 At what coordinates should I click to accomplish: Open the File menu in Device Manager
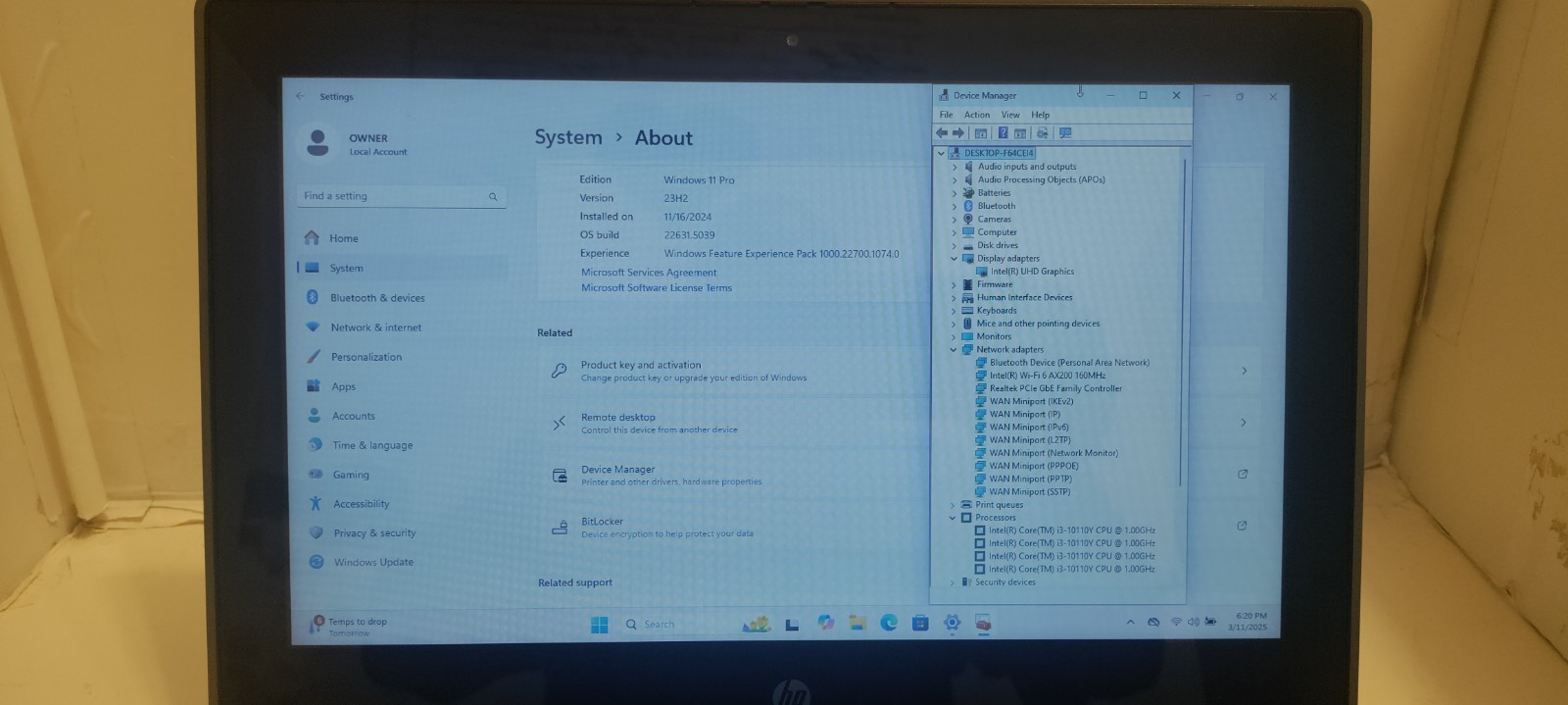(x=946, y=115)
